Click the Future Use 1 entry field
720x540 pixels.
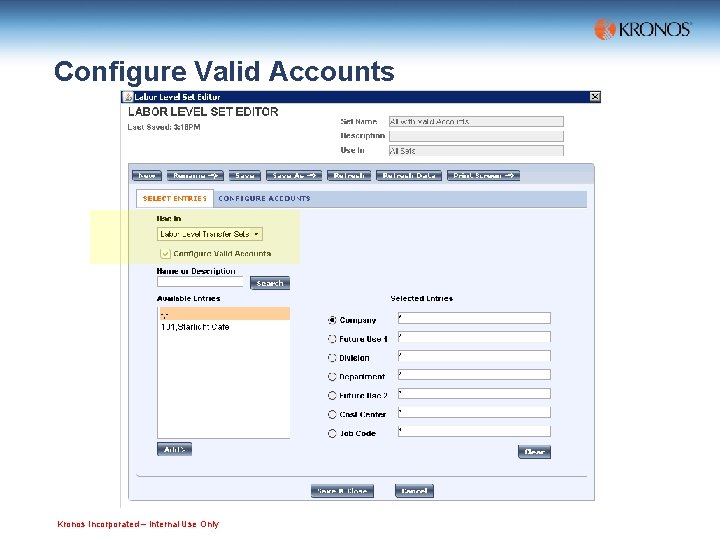(x=474, y=337)
